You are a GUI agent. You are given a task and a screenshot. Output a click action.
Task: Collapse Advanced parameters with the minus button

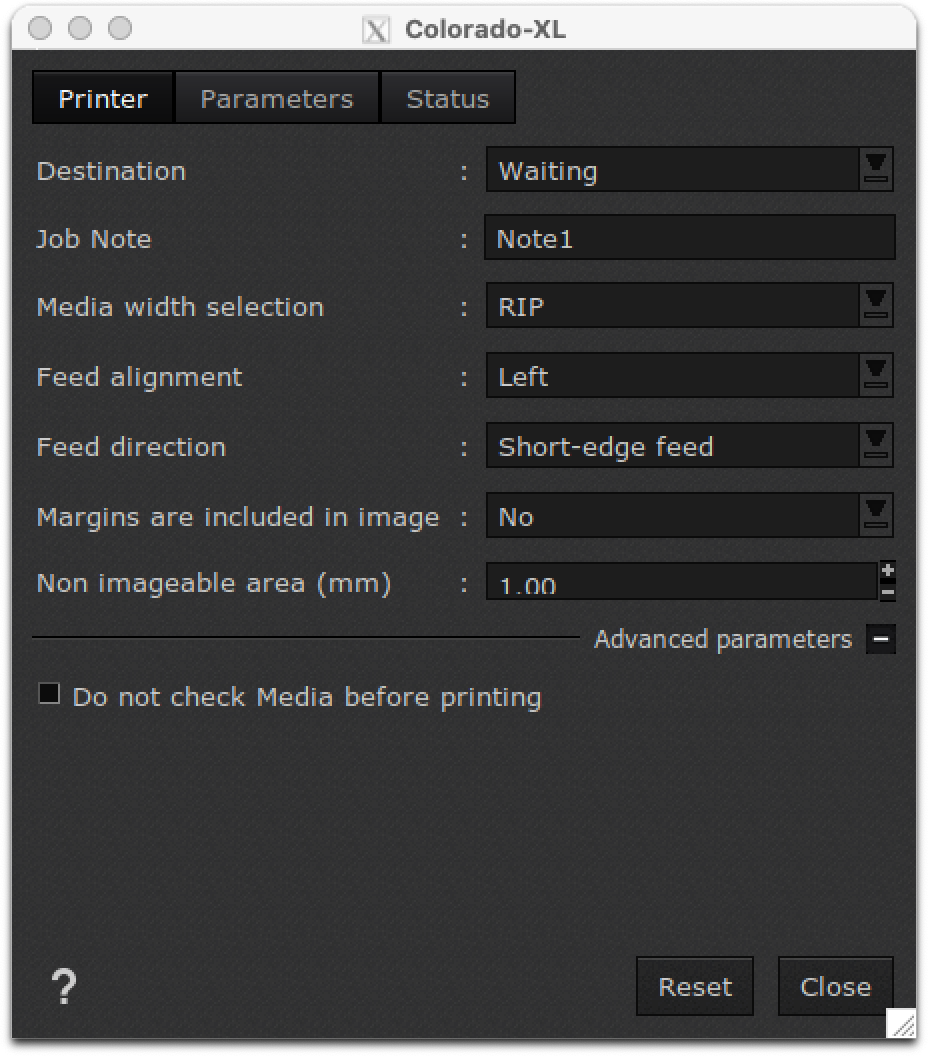tap(881, 638)
